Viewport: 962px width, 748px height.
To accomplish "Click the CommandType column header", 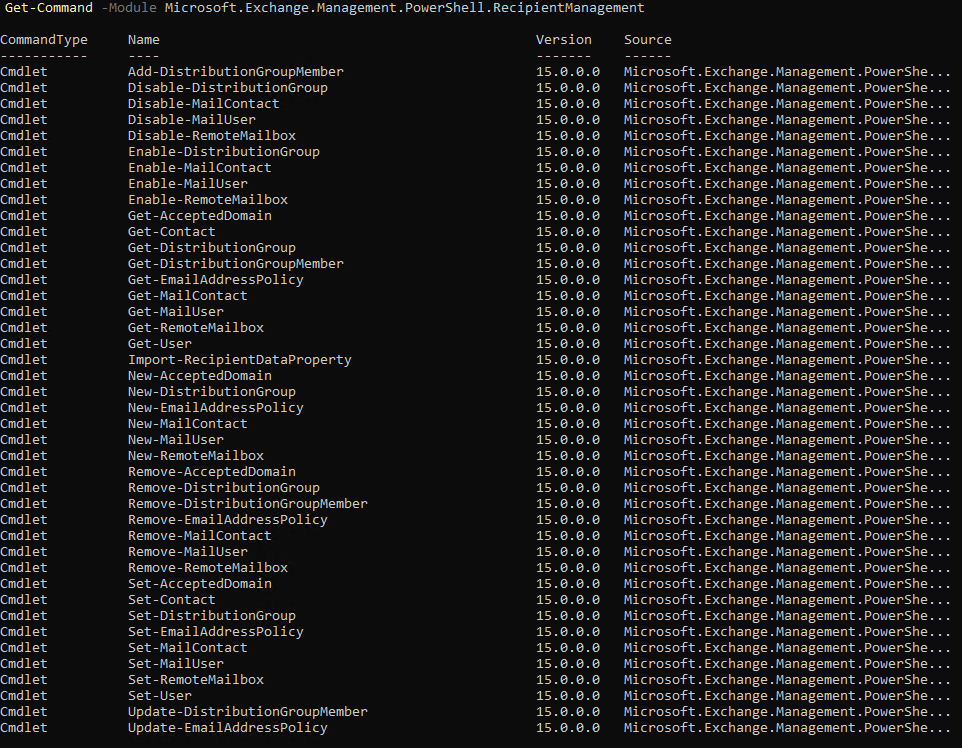I will [44, 40].
